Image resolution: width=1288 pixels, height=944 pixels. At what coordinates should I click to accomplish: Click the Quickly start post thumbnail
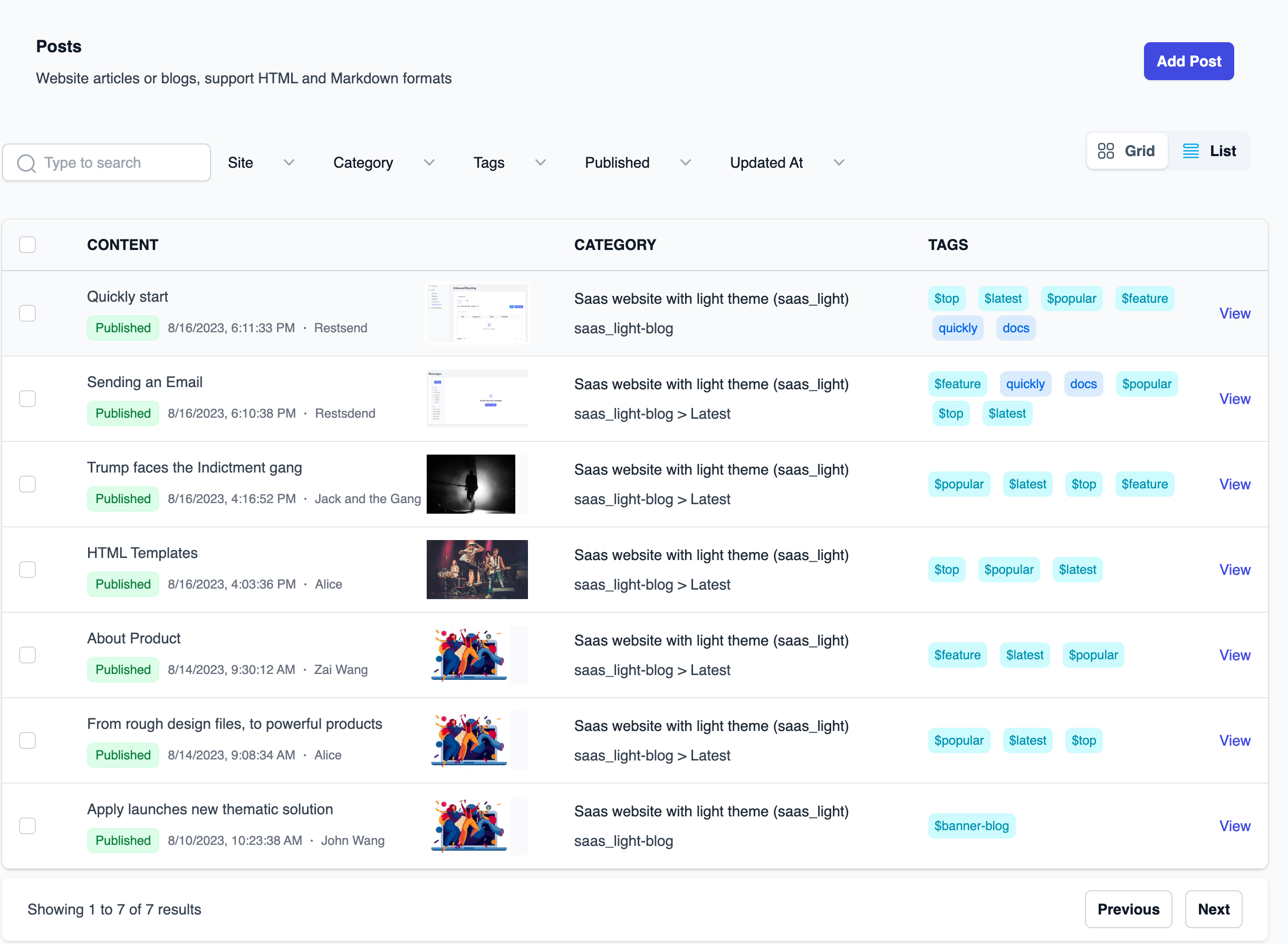click(x=477, y=313)
